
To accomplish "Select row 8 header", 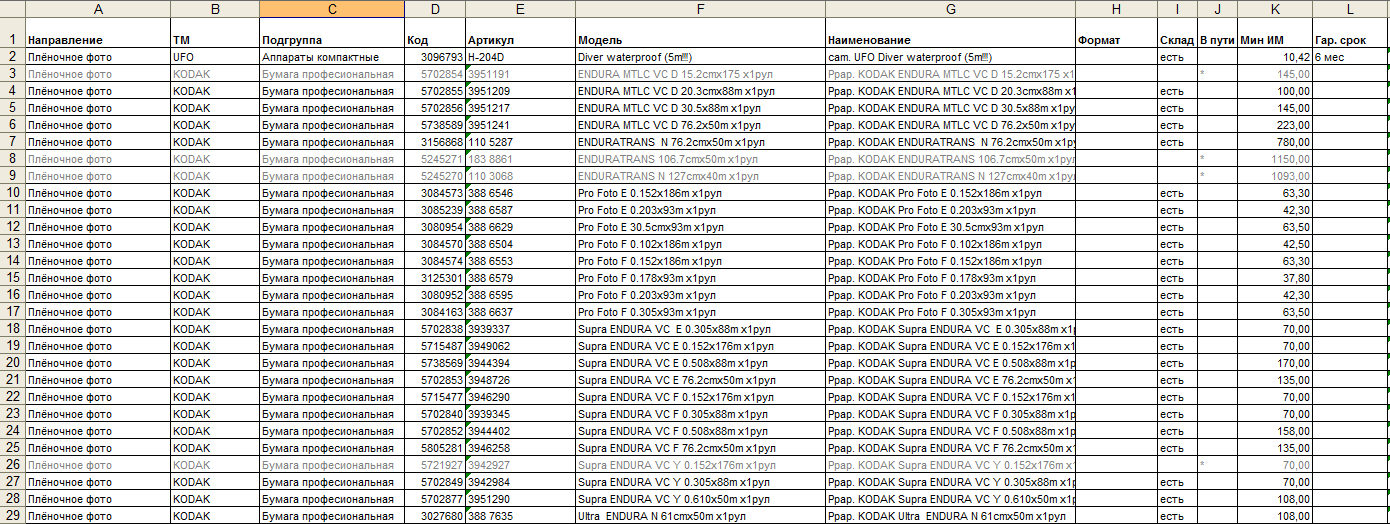I will pos(13,158).
